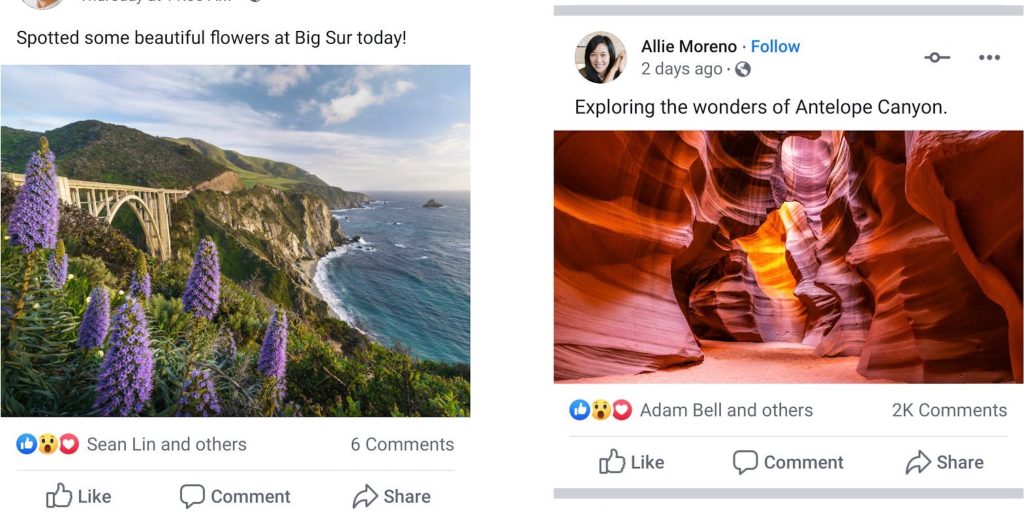Click Allie Moreno's profile picture
This screenshot has width=1024, height=512.
click(600, 57)
